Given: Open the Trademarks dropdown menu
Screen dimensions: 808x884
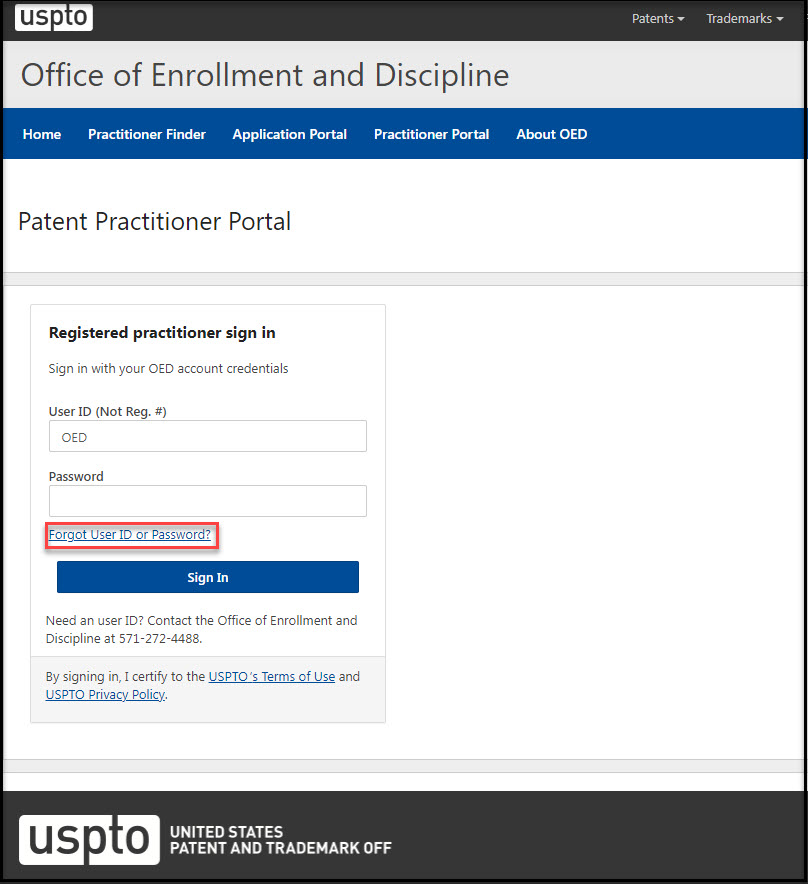Looking at the screenshot, I should pyautogui.click(x=744, y=19).
